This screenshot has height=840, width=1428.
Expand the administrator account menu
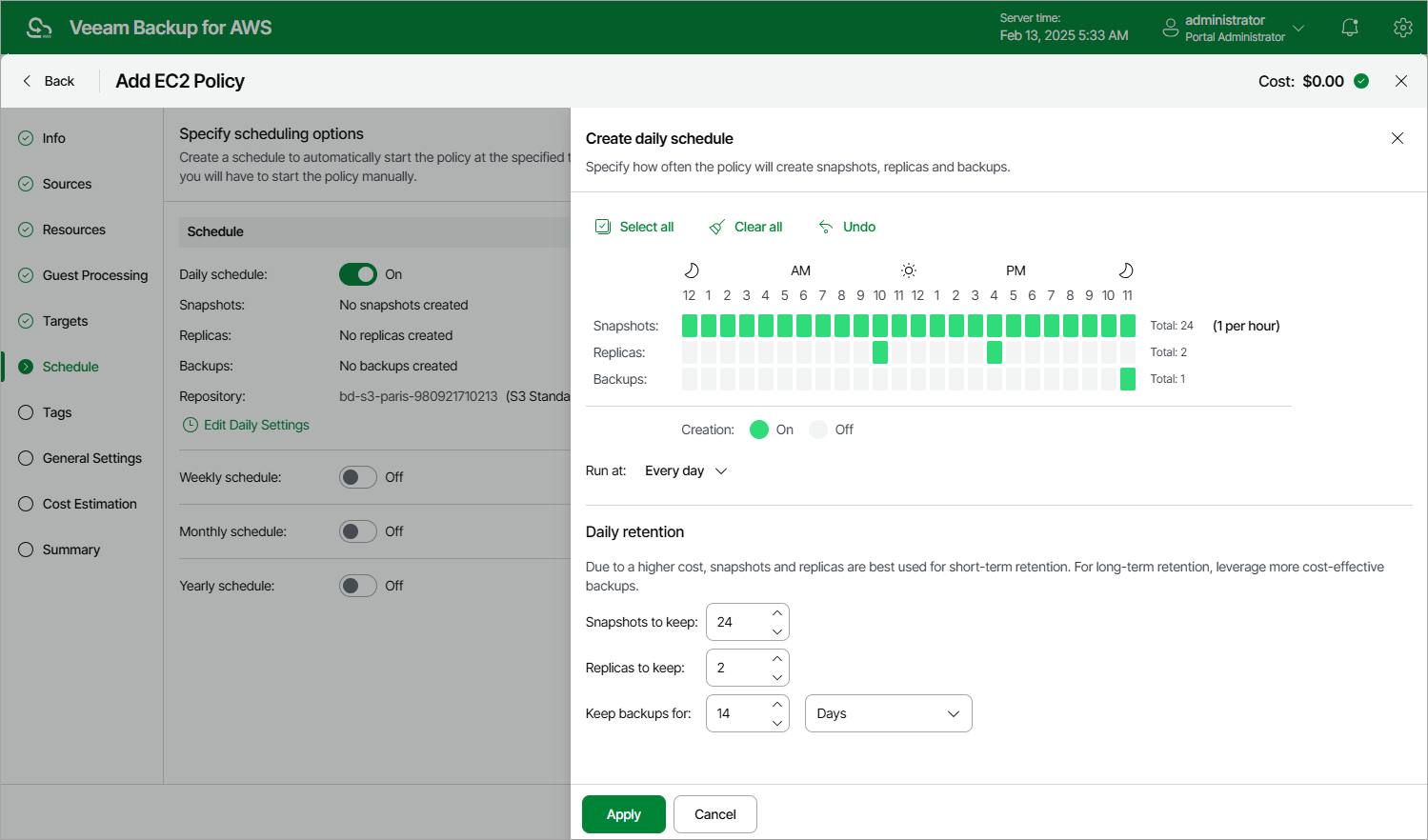1299,28
